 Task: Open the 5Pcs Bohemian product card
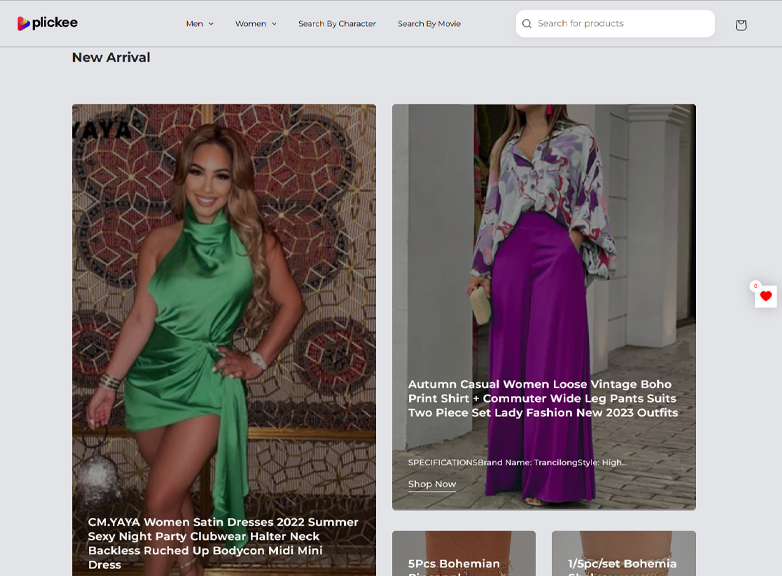463,555
